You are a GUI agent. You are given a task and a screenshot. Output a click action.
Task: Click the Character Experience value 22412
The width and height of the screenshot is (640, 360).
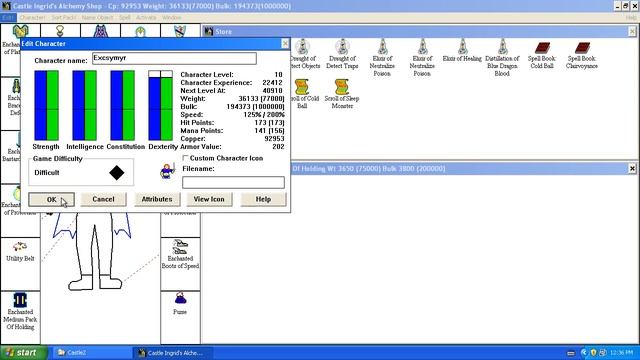click(272, 82)
